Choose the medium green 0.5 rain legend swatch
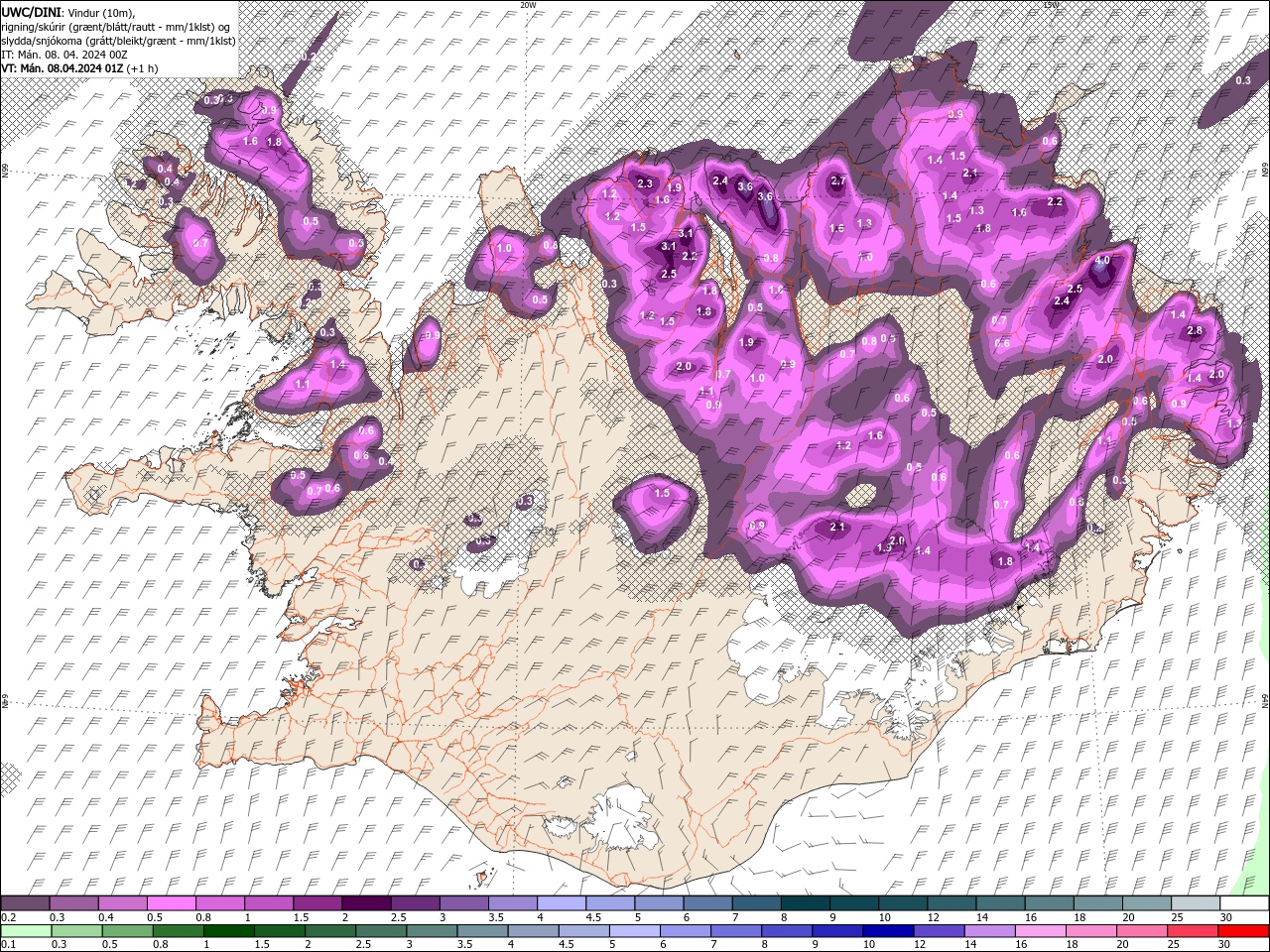 click(x=128, y=930)
